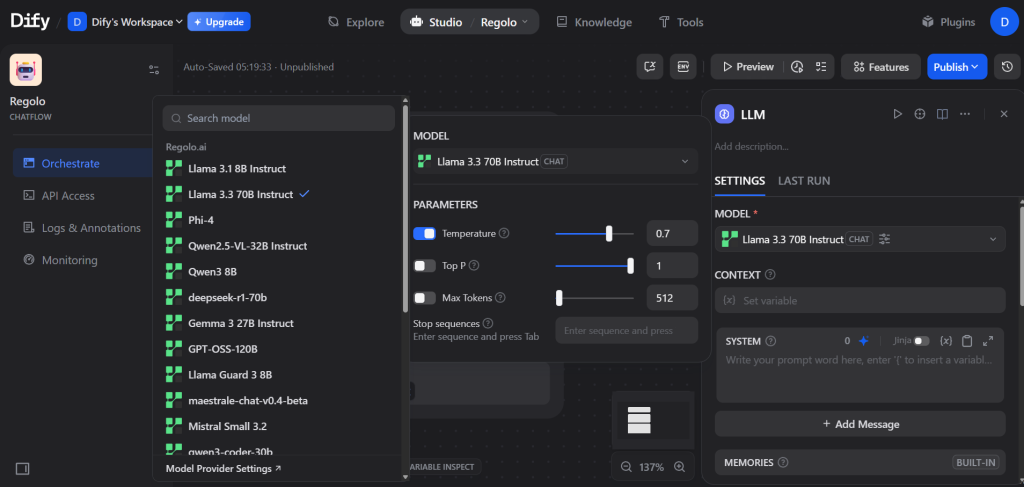1024x487 pixels.
Task: Copy the SYSTEM prompt using clipboard icon
Action: (967, 341)
